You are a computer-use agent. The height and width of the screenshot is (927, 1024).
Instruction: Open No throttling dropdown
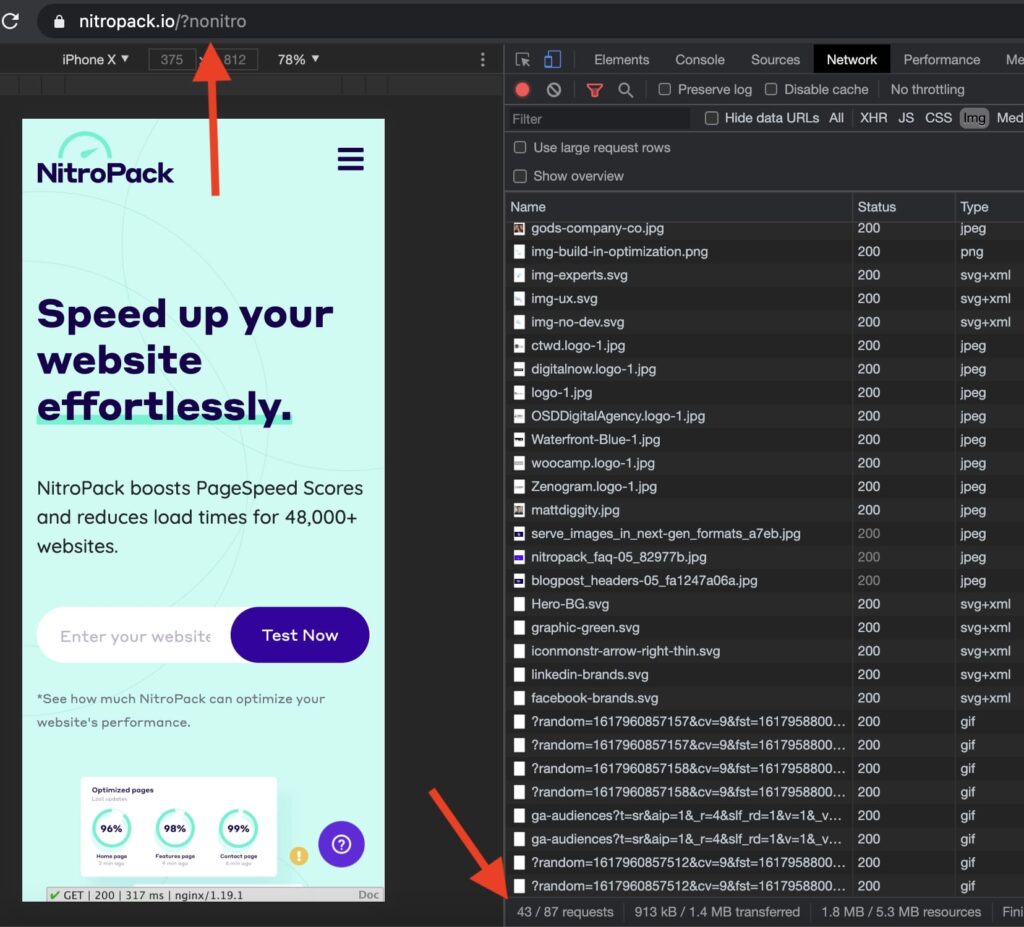click(x=927, y=89)
